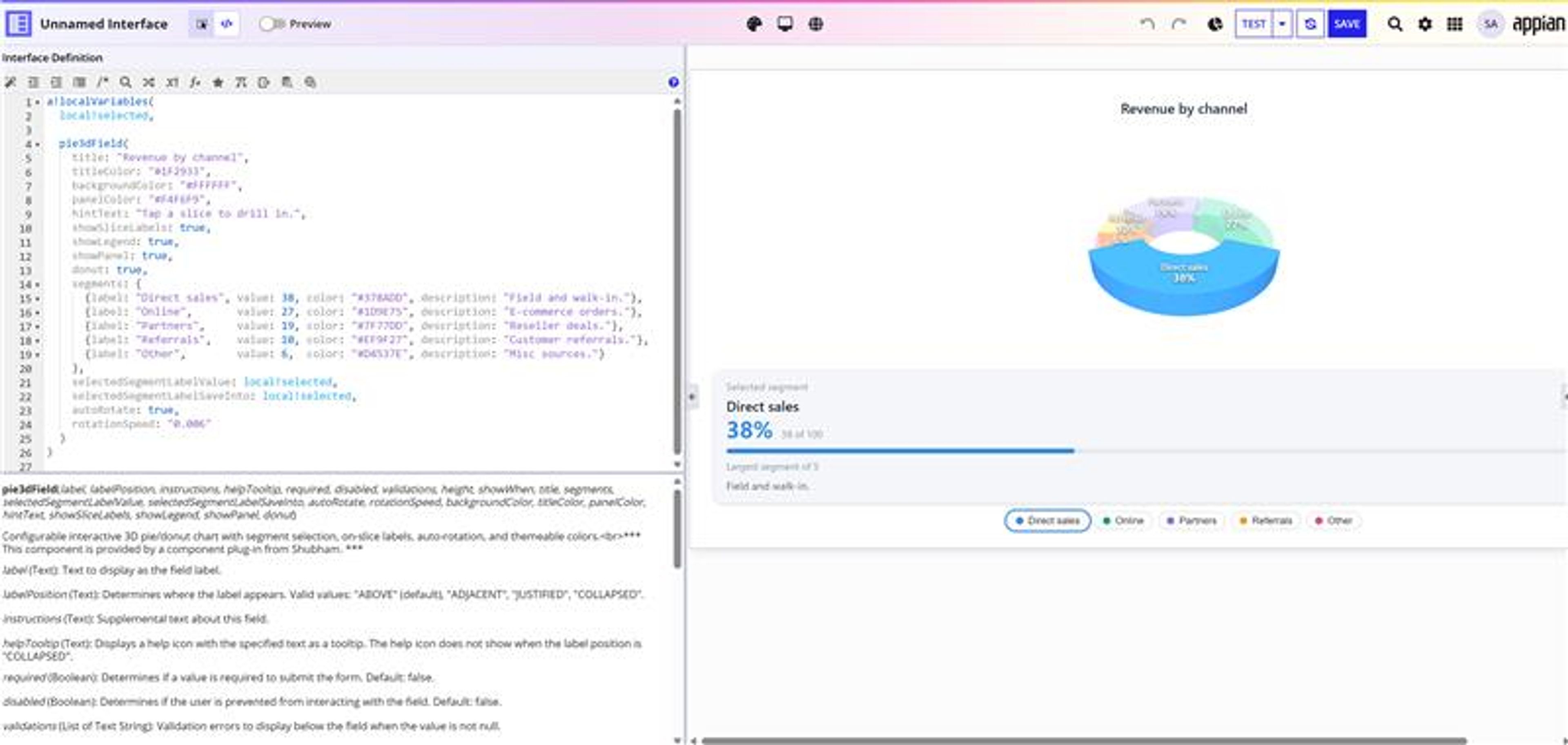Open the performance pie chart icon
Image resolution: width=1568 pixels, height=745 pixels.
pos(1215,24)
